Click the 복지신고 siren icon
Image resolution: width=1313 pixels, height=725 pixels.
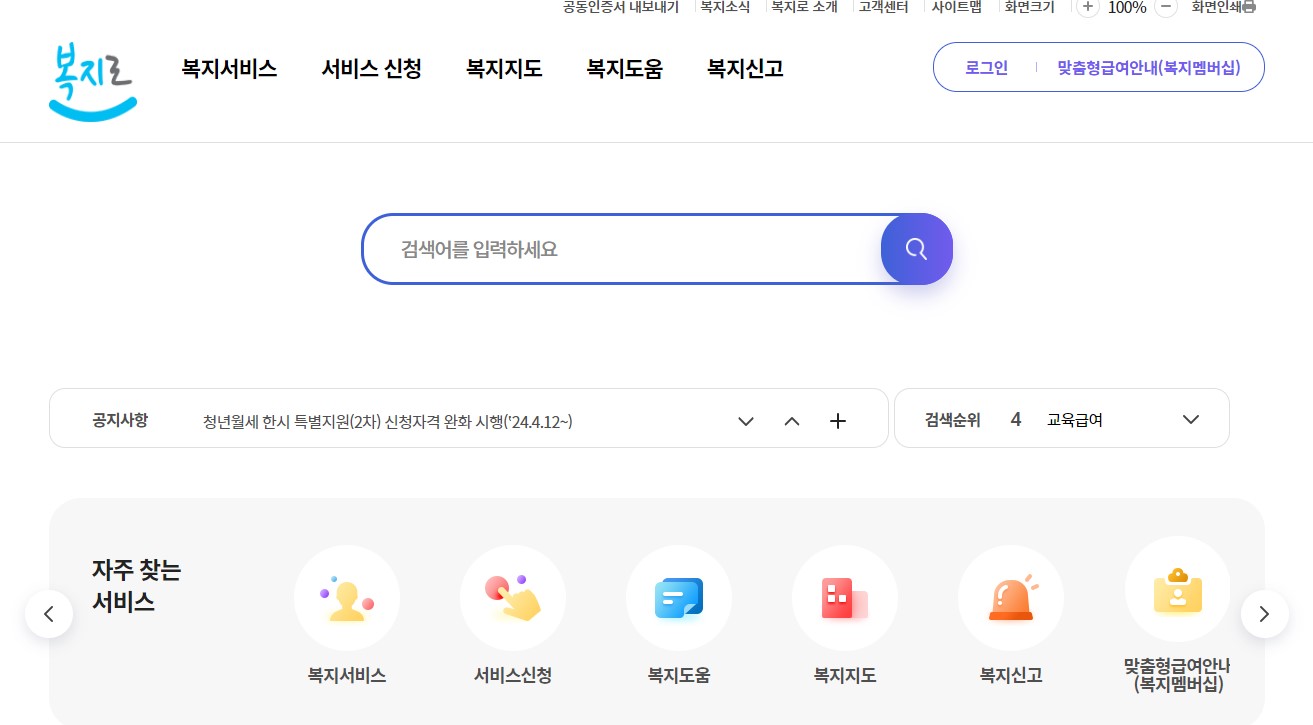point(1010,597)
